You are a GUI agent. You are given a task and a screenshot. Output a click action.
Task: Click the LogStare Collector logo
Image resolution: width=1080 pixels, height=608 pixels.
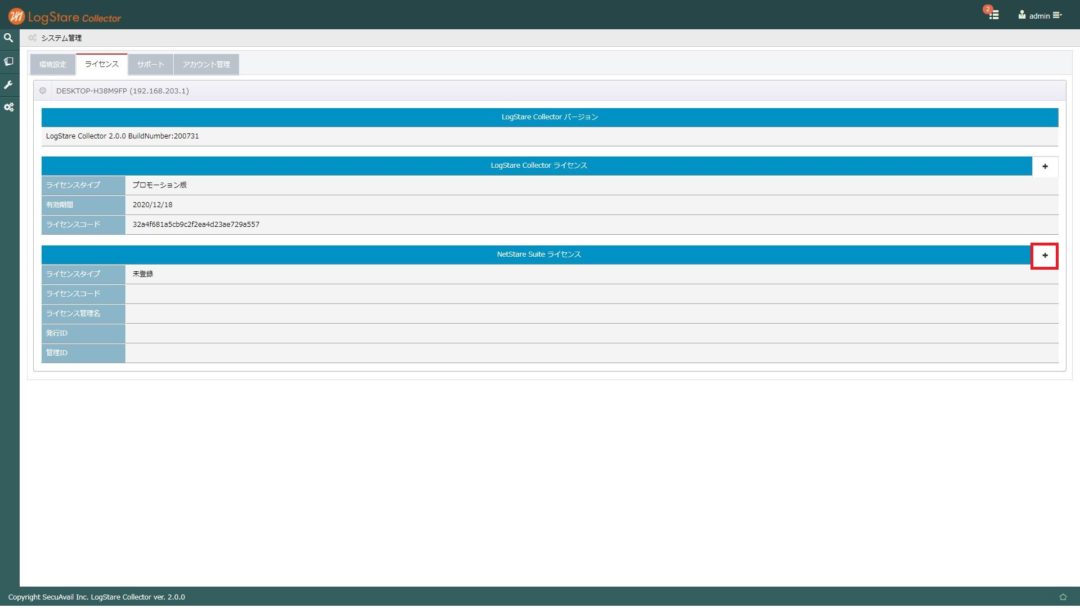[65, 17]
